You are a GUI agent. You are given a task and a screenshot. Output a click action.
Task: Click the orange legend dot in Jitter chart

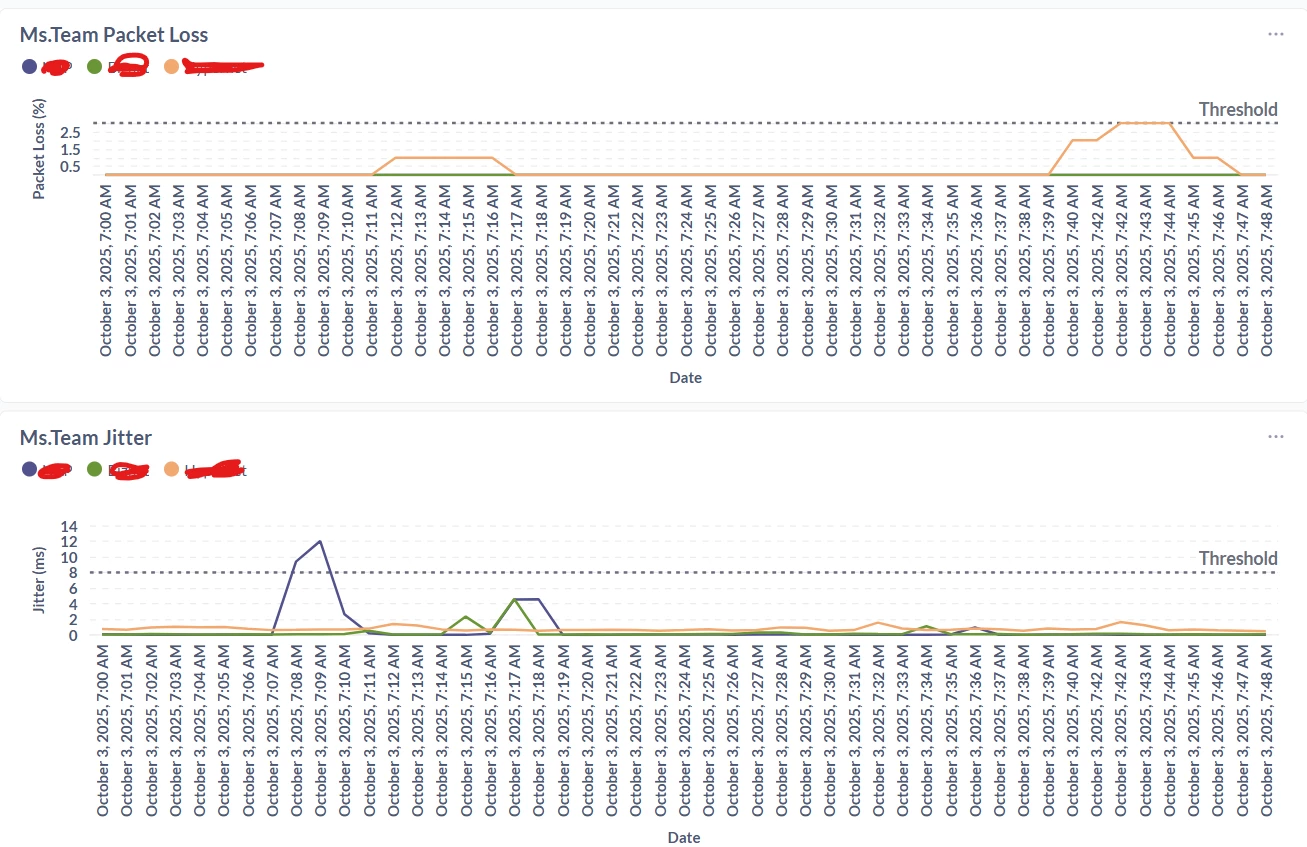point(172,468)
